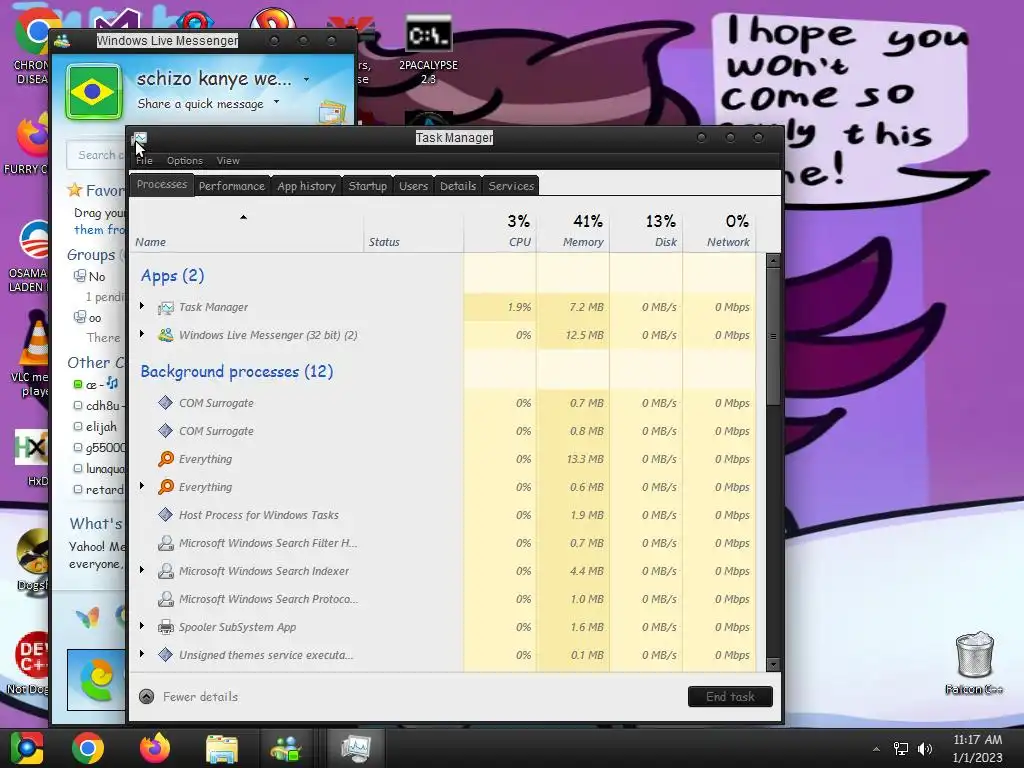Click the scrollbar down arrow in Task Manager
The height and width of the screenshot is (768, 1024).
pos(773,664)
